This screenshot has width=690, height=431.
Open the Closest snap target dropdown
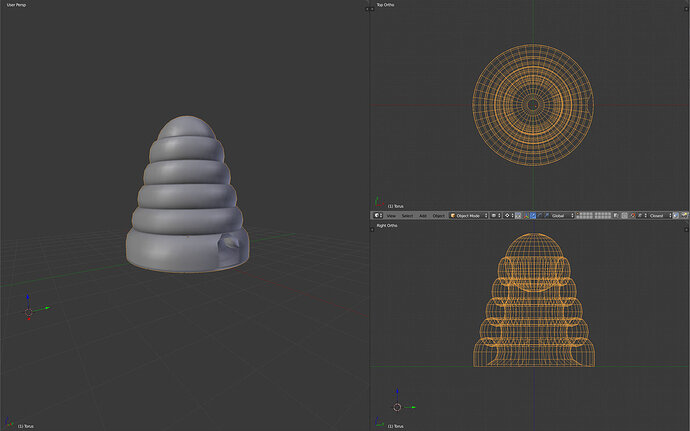point(661,215)
